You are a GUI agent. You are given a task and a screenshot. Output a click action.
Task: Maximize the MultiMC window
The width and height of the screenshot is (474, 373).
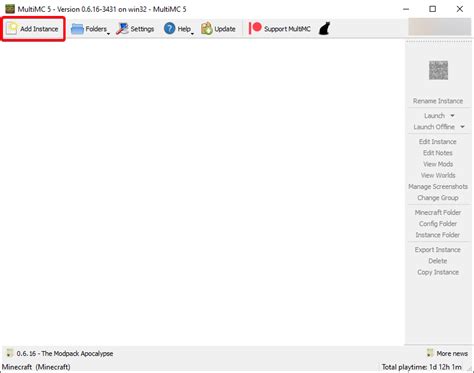click(432, 9)
